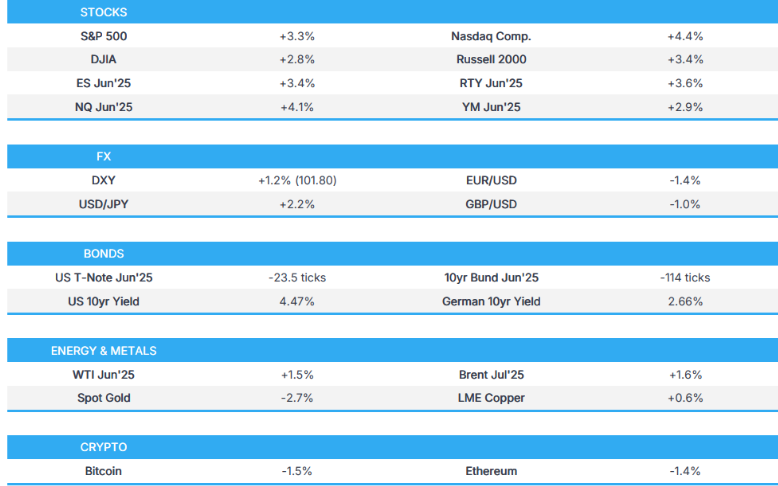Viewport: 778px width, 486px height.
Task: Click the German 10yr Yield label
Action: click(491, 301)
